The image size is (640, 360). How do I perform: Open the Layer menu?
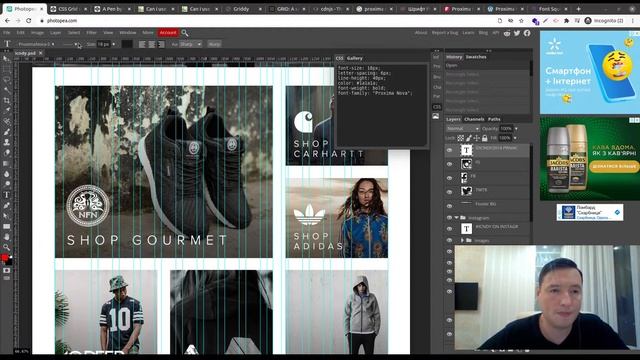(x=55, y=33)
